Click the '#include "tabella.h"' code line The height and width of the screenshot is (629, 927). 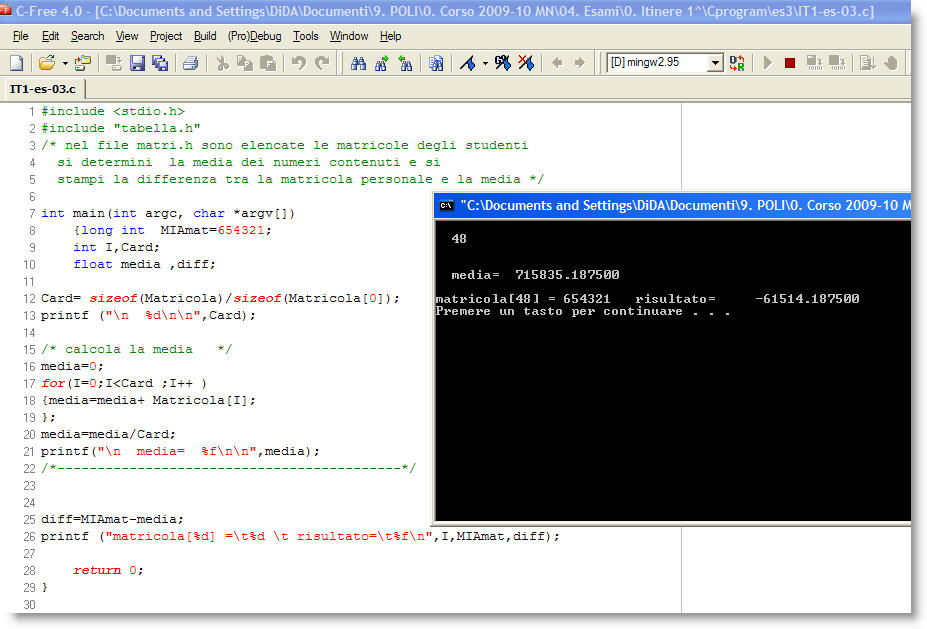click(121, 128)
